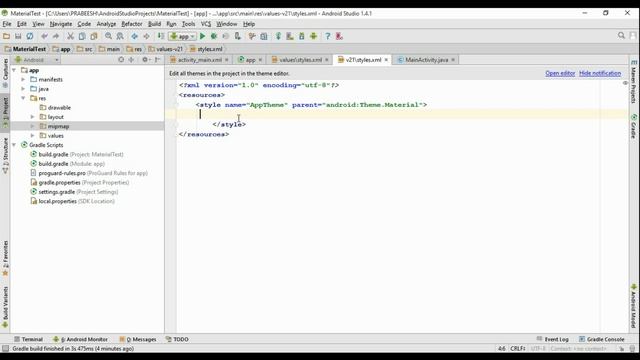Open the AVD Manager icon
Screen dimensions: 640x360
click(290, 36)
